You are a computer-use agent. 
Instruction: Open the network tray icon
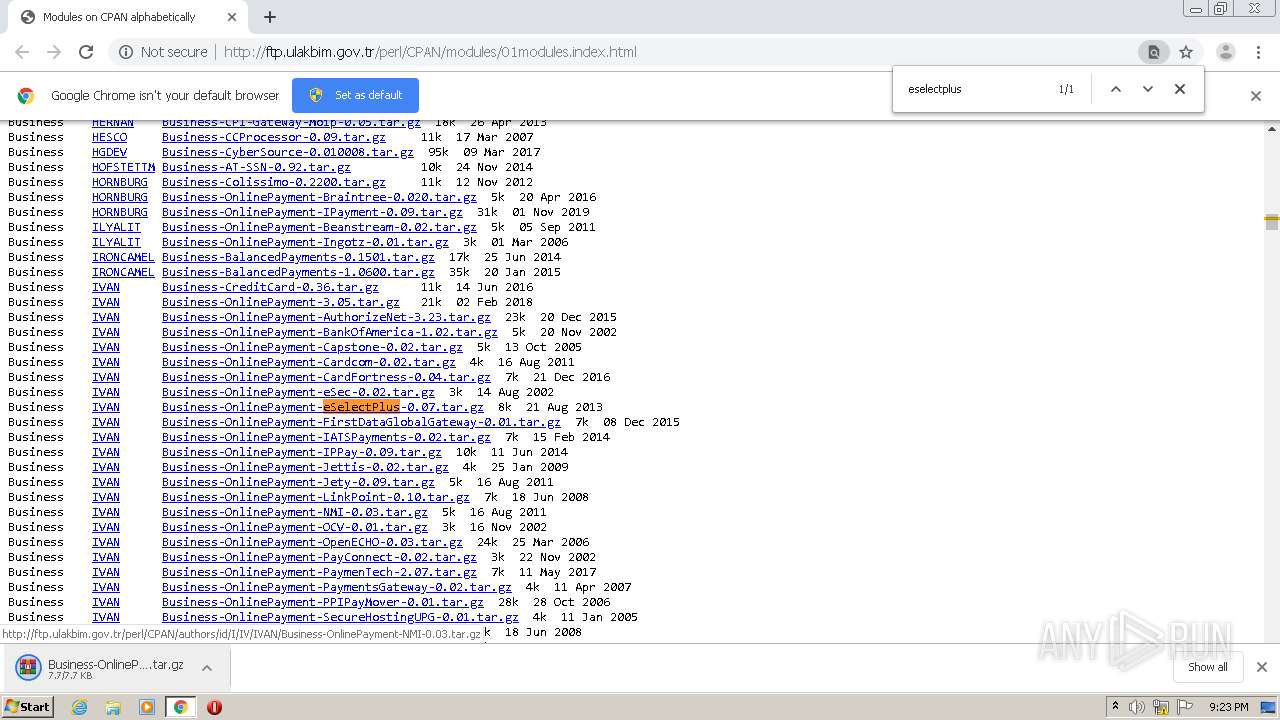point(1163,707)
